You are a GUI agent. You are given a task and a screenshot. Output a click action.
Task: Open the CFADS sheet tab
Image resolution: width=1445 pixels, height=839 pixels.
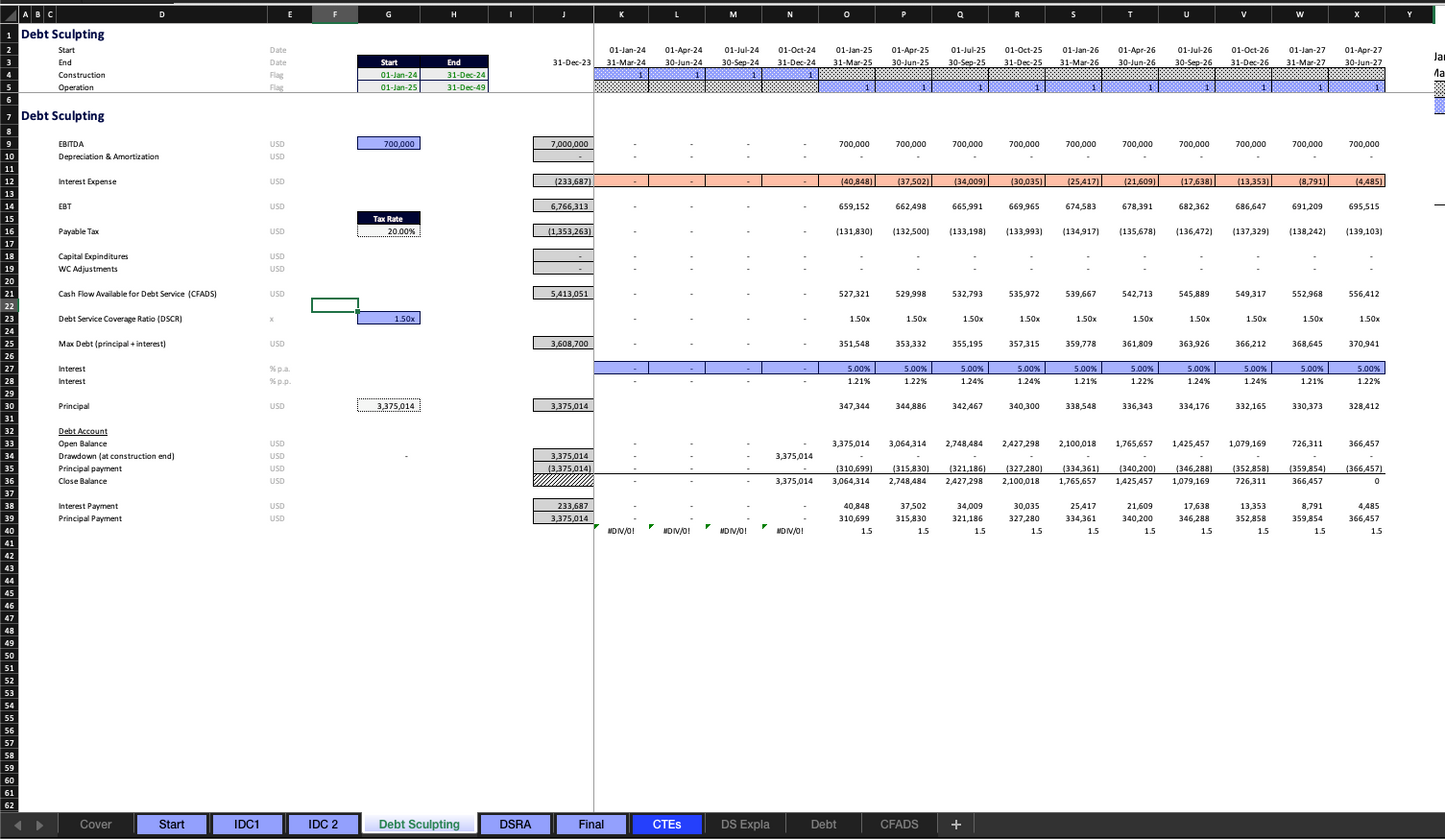point(899,825)
